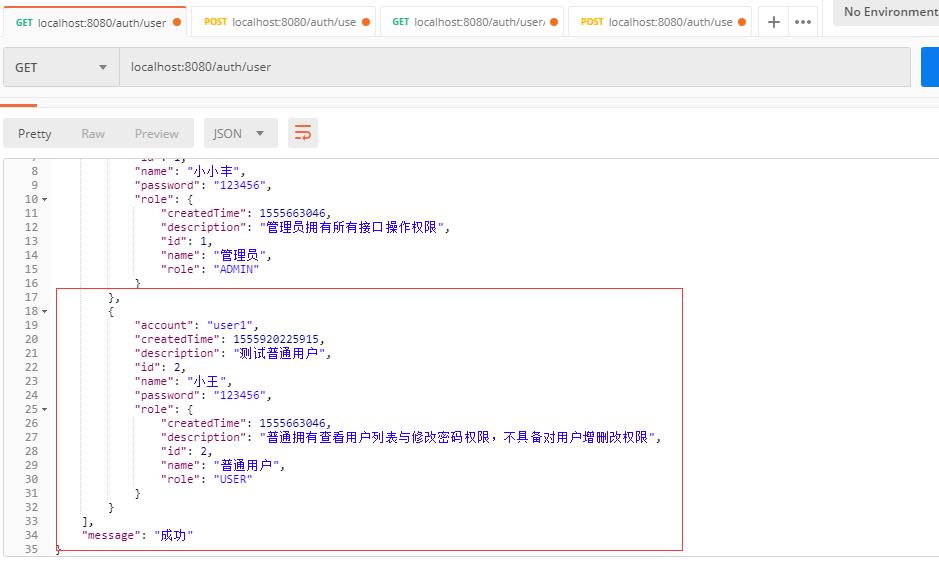
Task: Select the Preview view mode
Action: (157, 134)
